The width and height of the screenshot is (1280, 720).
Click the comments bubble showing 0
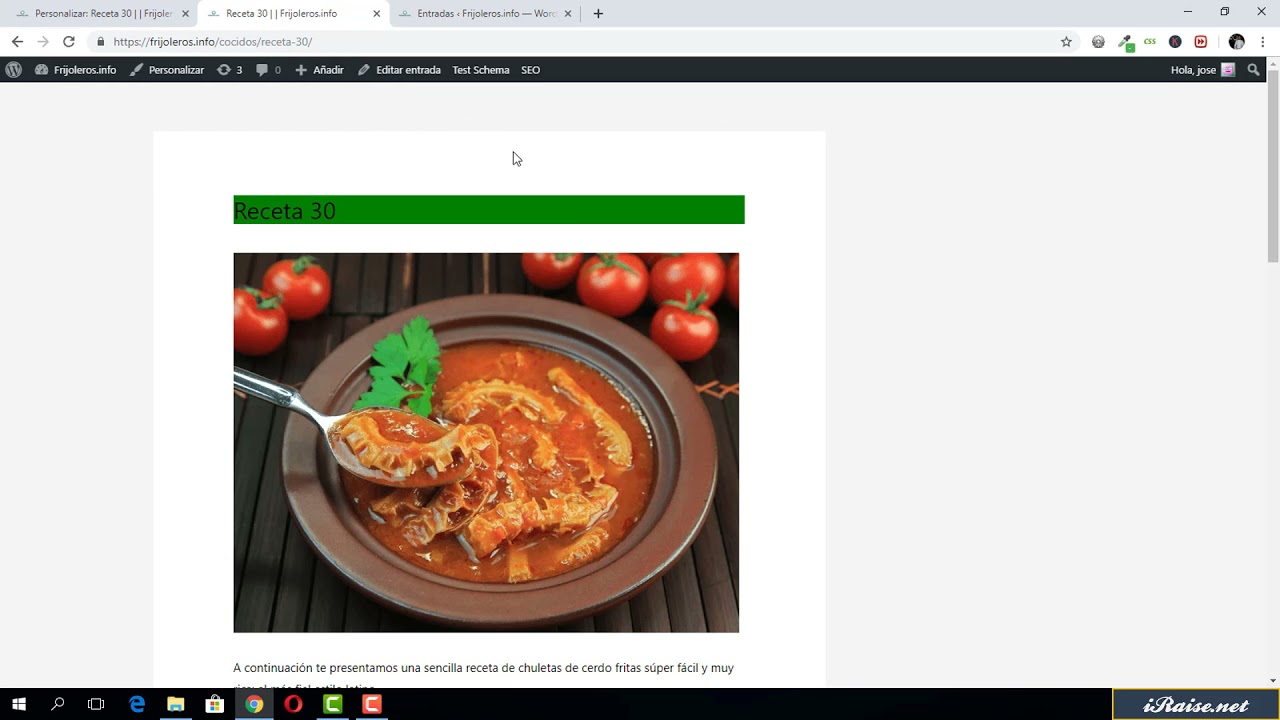[268, 70]
